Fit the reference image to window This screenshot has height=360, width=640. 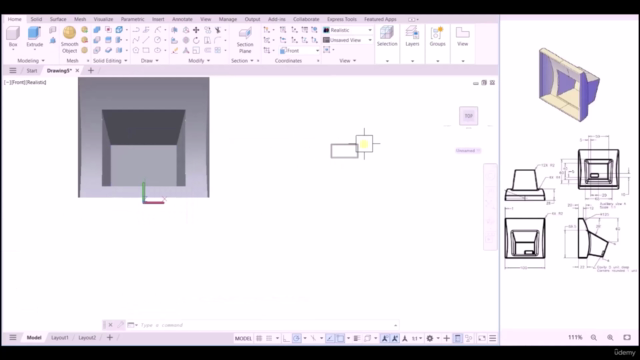627,337
